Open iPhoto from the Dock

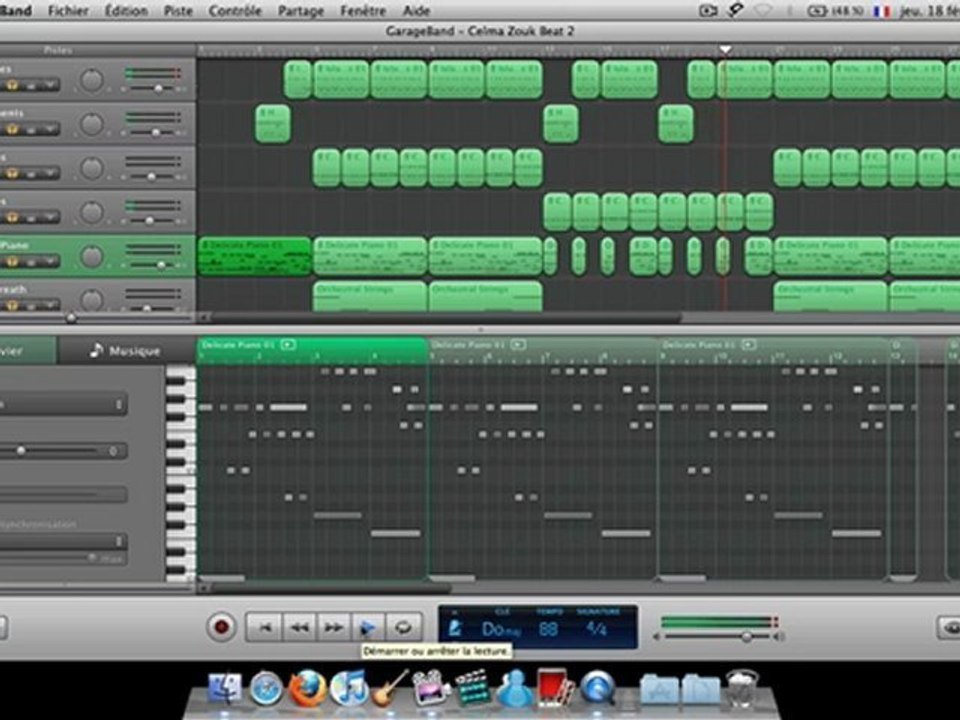(x=432, y=688)
